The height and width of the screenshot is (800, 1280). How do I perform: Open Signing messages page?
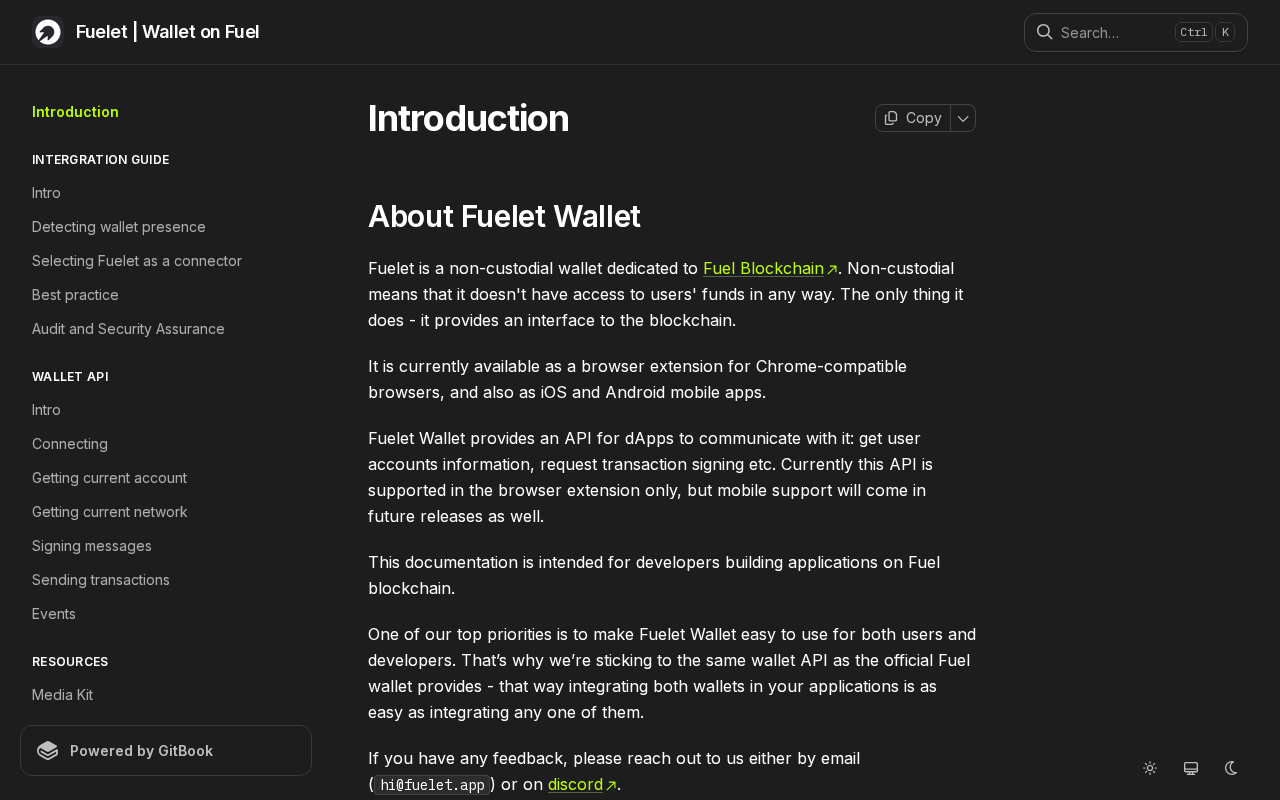(x=92, y=546)
